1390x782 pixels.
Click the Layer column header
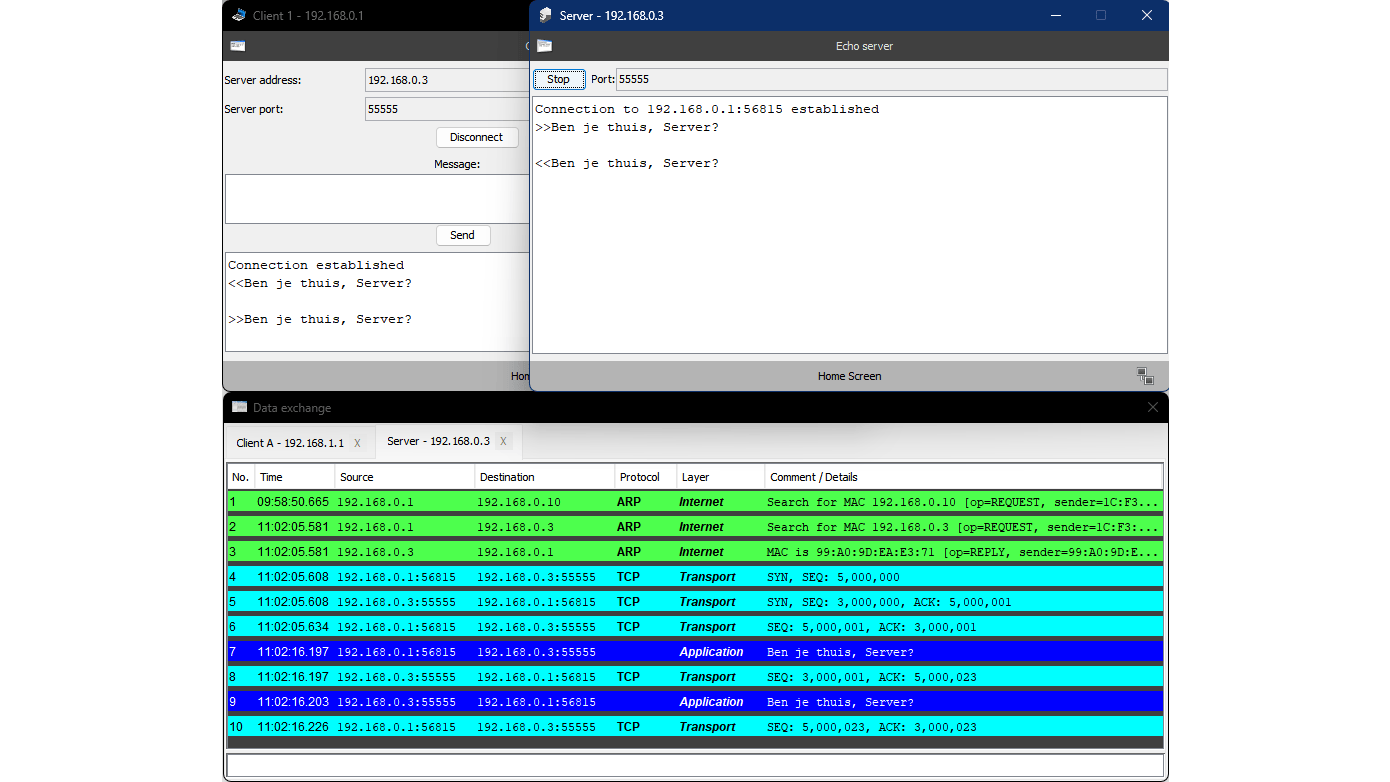[721, 477]
